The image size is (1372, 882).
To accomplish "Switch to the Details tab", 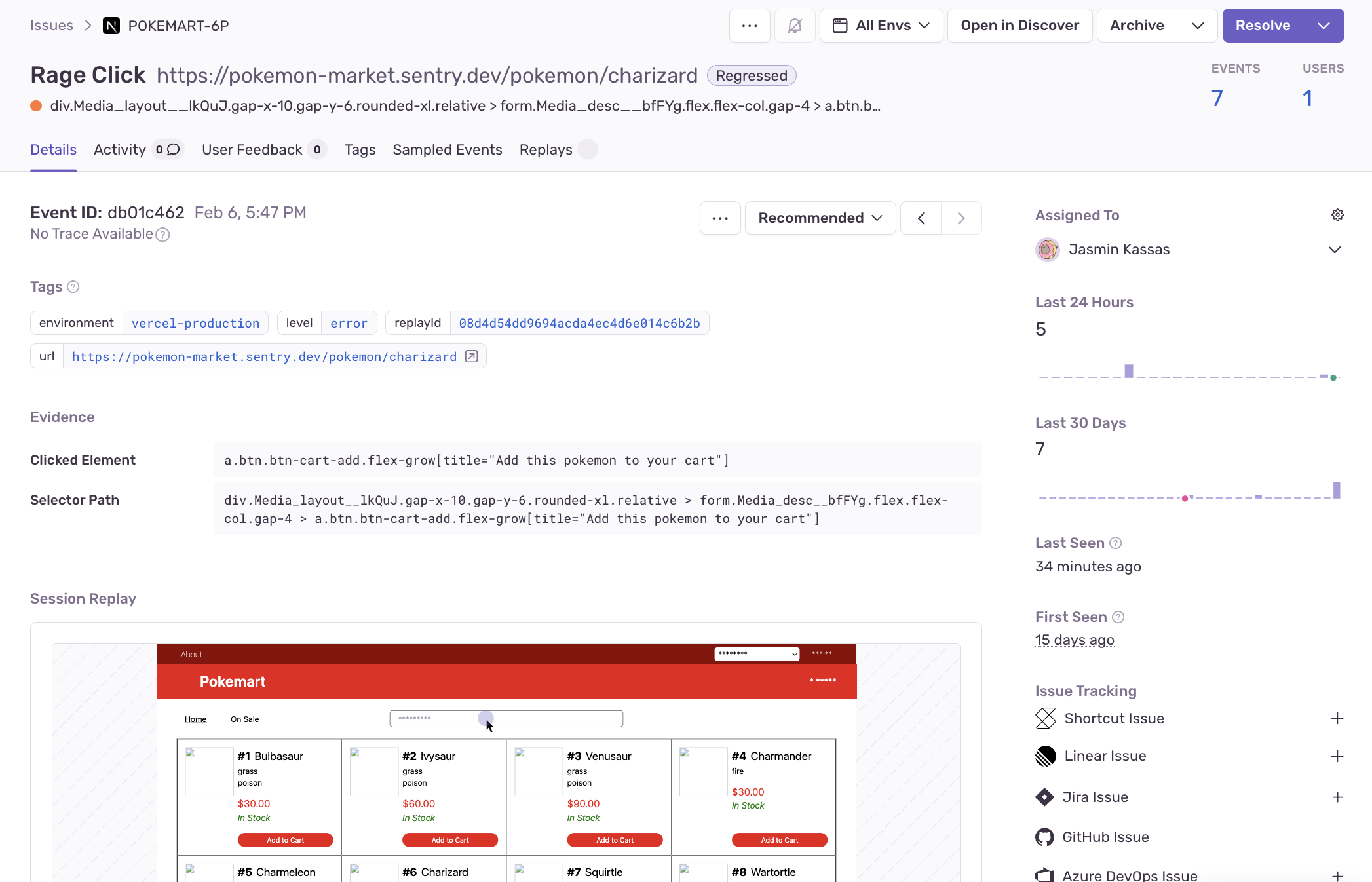I will click(x=53, y=150).
